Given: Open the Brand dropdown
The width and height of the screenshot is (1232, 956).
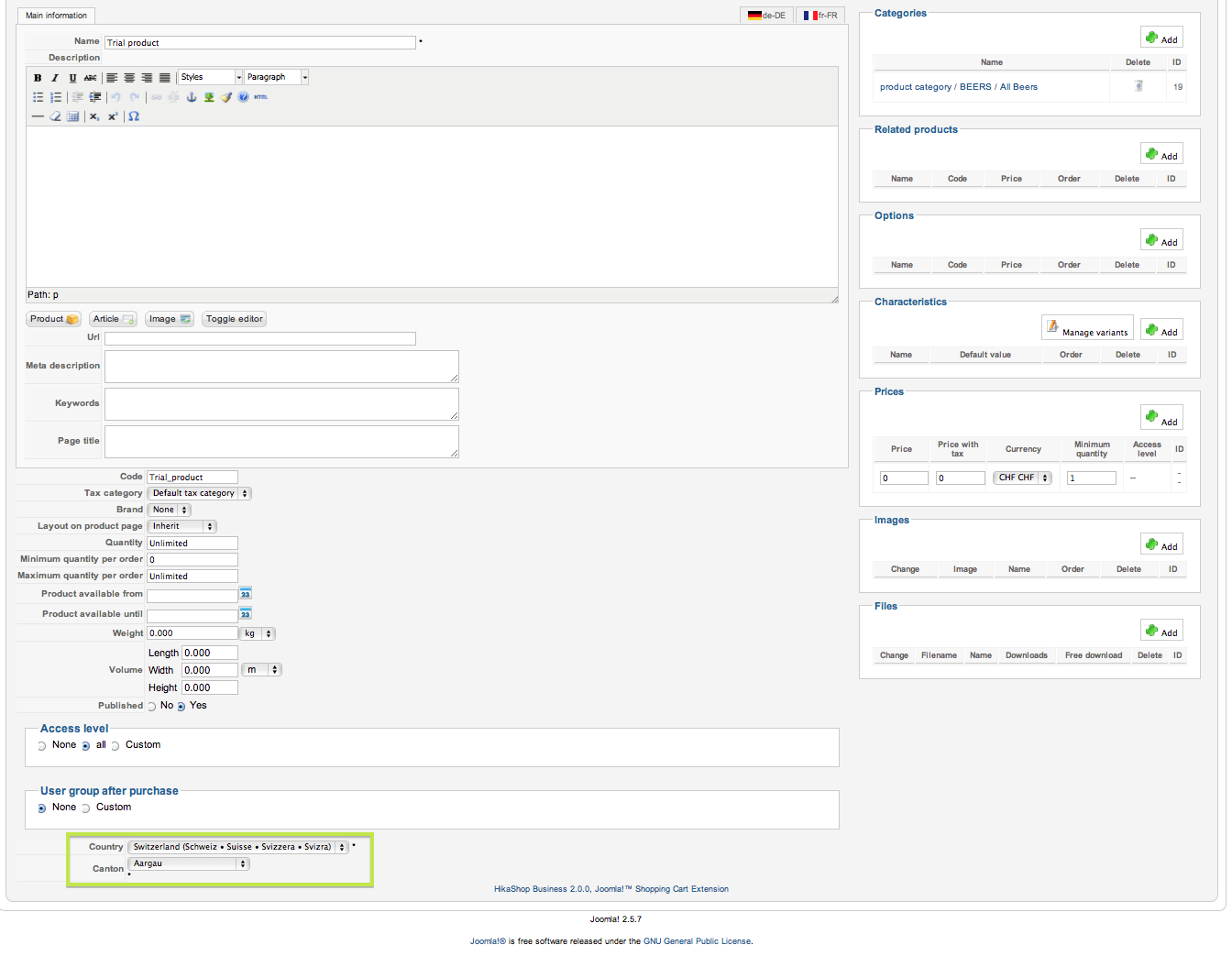Looking at the screenshot, I should (x=170, y=510).
